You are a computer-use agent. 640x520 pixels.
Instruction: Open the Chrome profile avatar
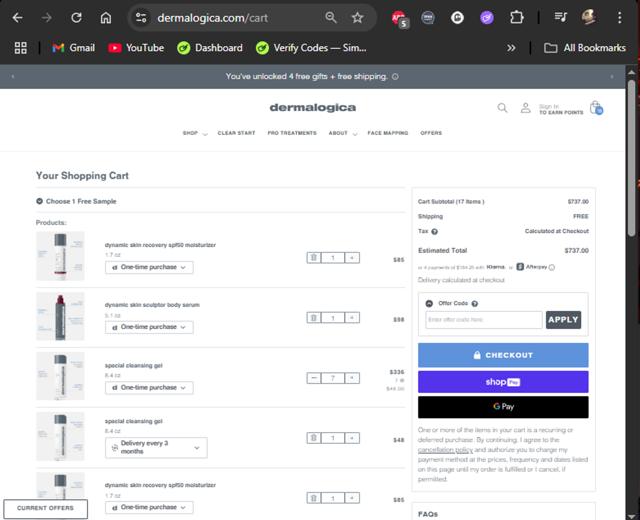588,17
